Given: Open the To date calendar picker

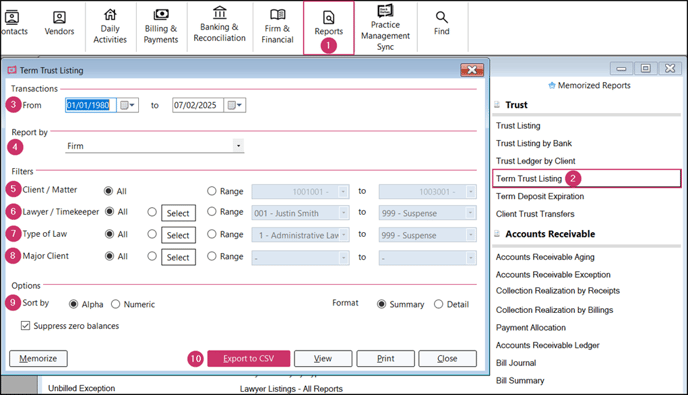Looking at the screenshot, I should point(235,105).
